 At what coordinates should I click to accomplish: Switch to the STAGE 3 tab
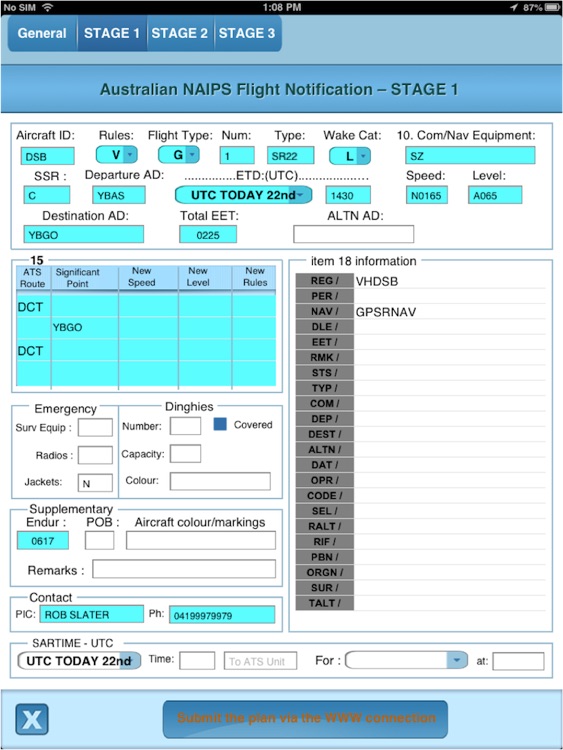pos(247,33)
